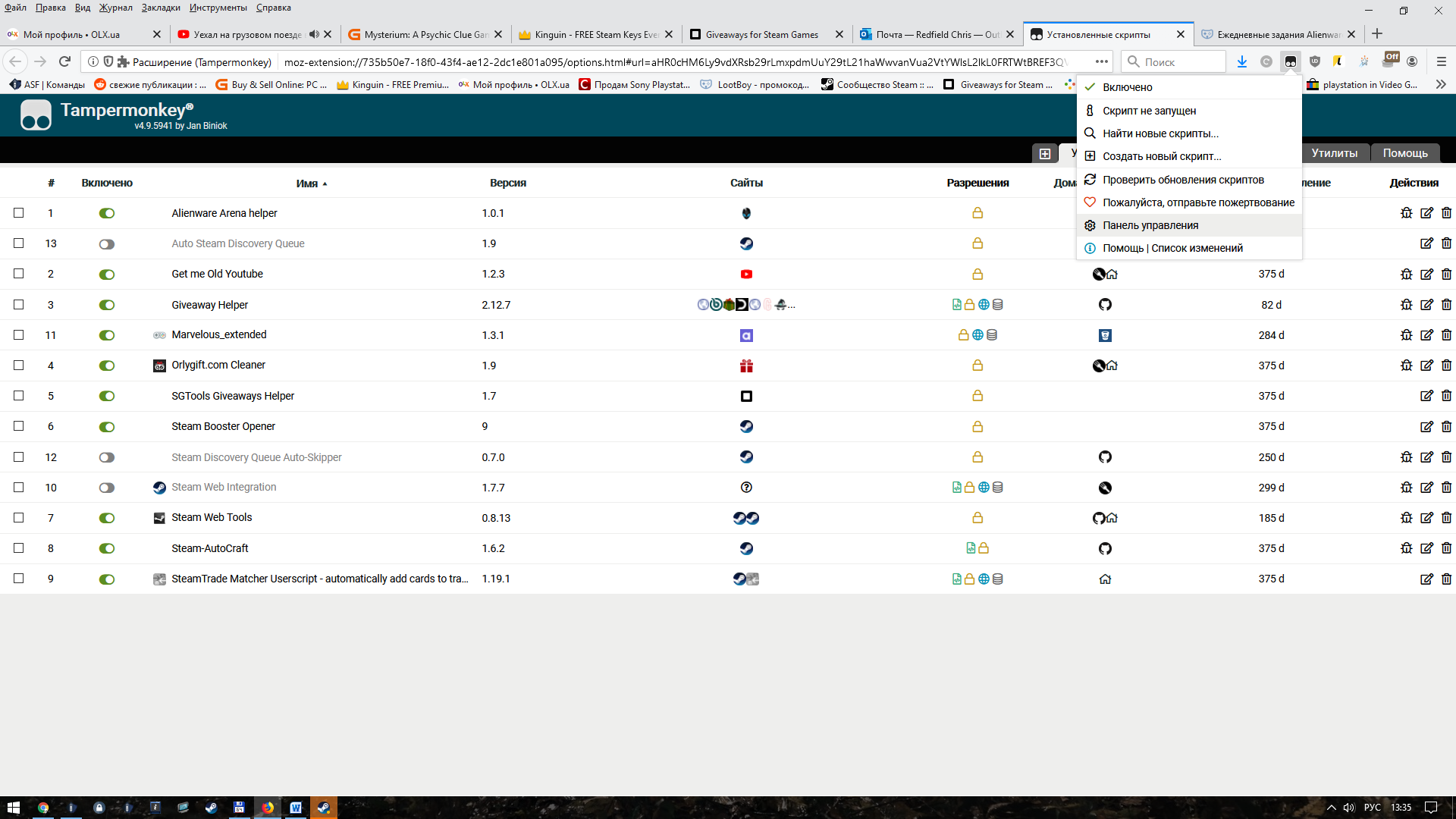This screenshot has width=1456, height=819.
Task: Click the РУС keyboard language indicator
Action: click(1372, 808)
